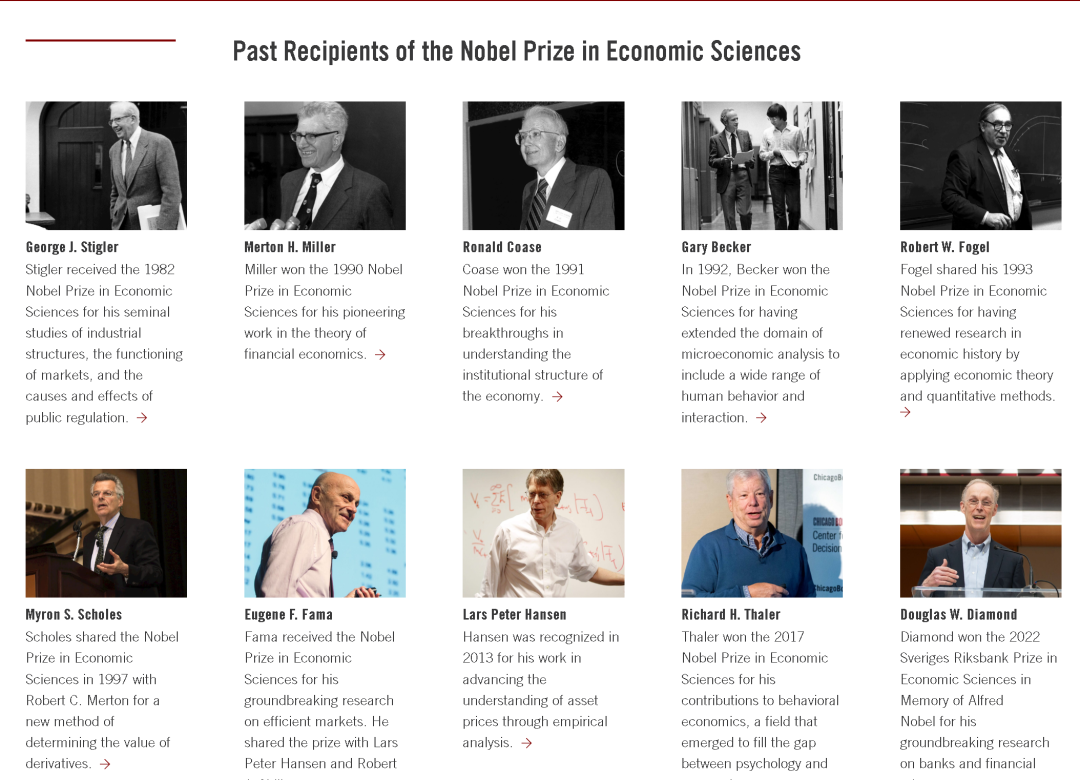Click Merton H. Miller's black-and-white photo

(x=325, y=166)
